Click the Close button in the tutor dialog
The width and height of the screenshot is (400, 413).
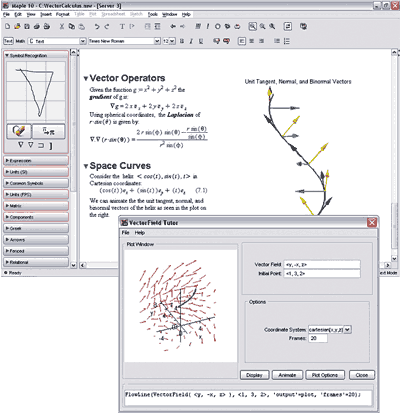[362, 375]
